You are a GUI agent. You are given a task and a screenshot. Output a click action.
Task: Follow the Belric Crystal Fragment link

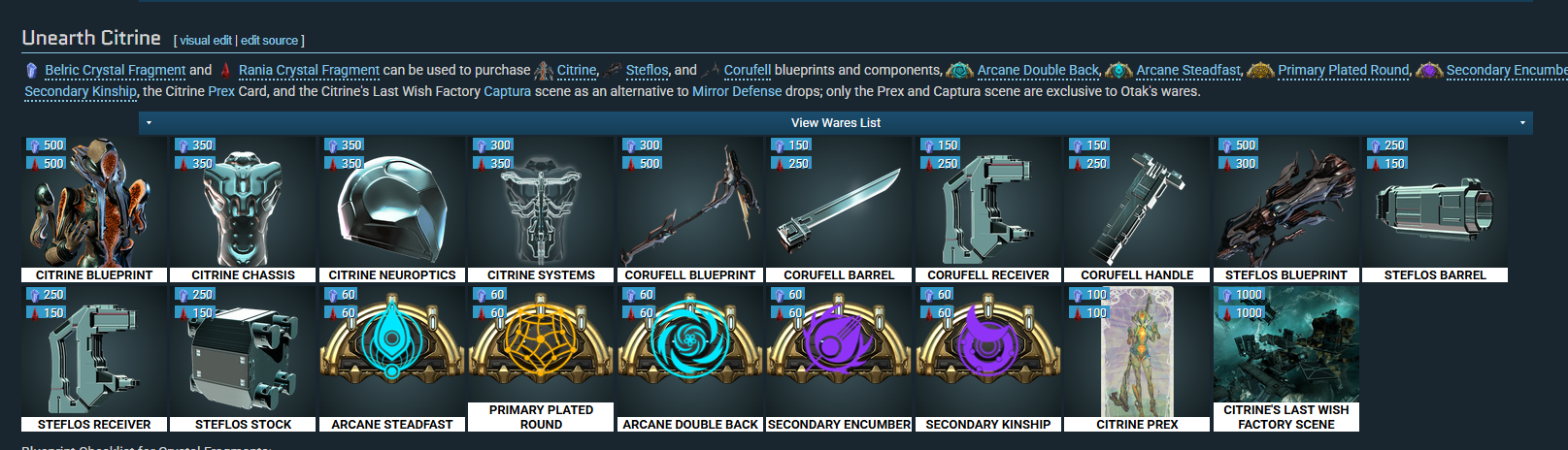[x=115, y=70]
